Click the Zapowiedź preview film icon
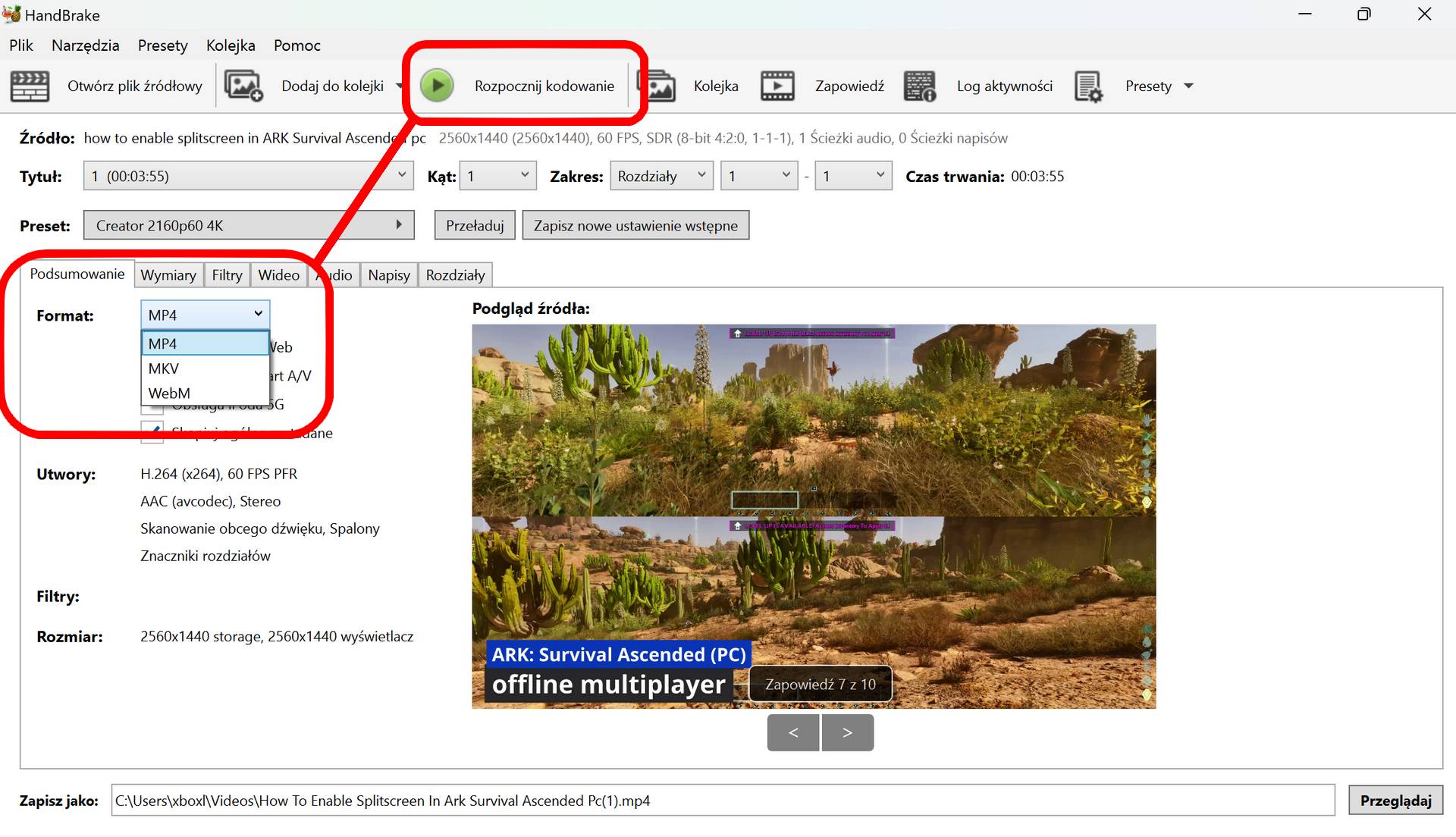This screenshot has height=837, width=1456. pos(777,86)
